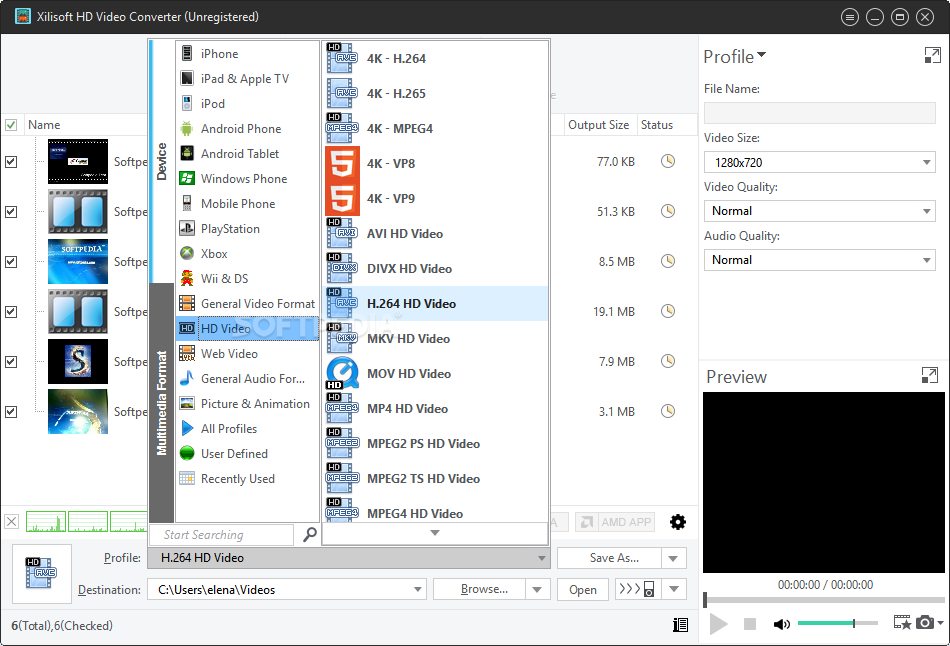Expand the Browse arrow menu
950x646 pixels.
537,590
